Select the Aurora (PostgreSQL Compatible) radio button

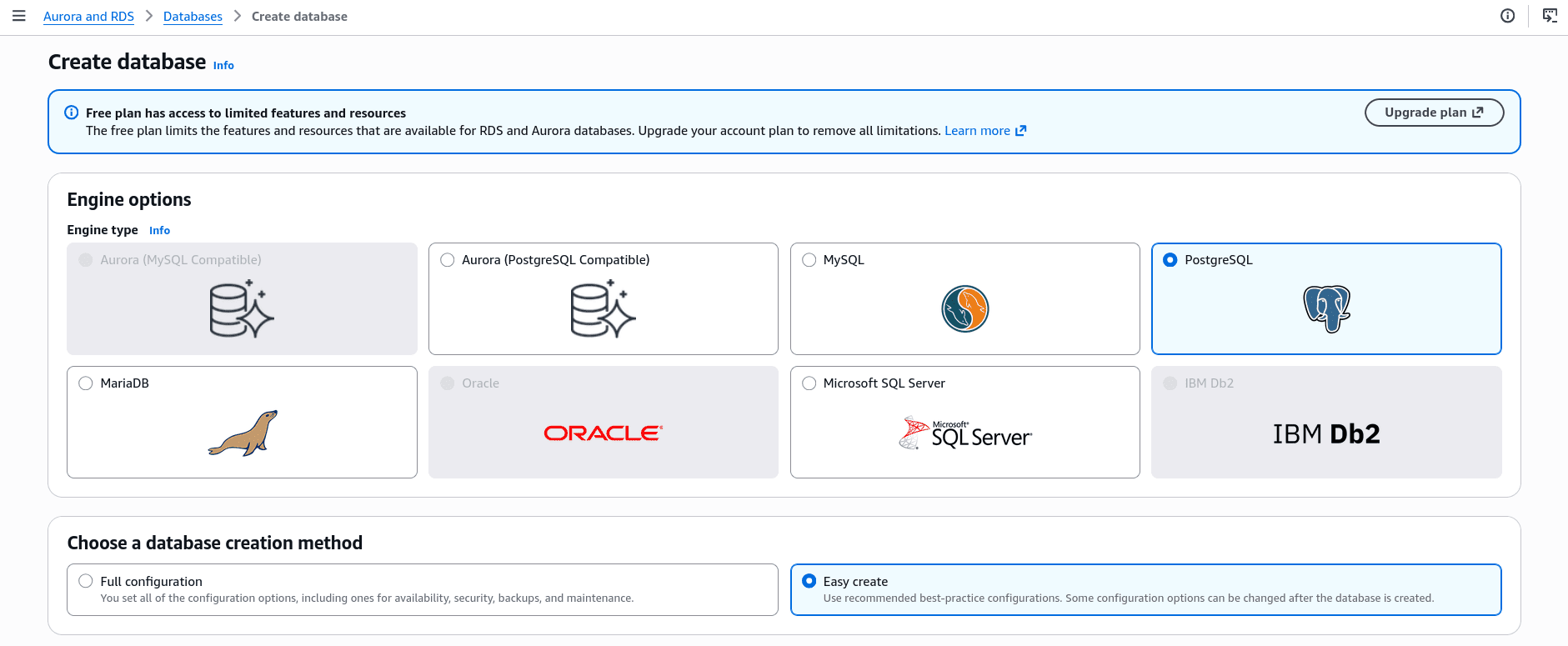(x=448, y=260)
